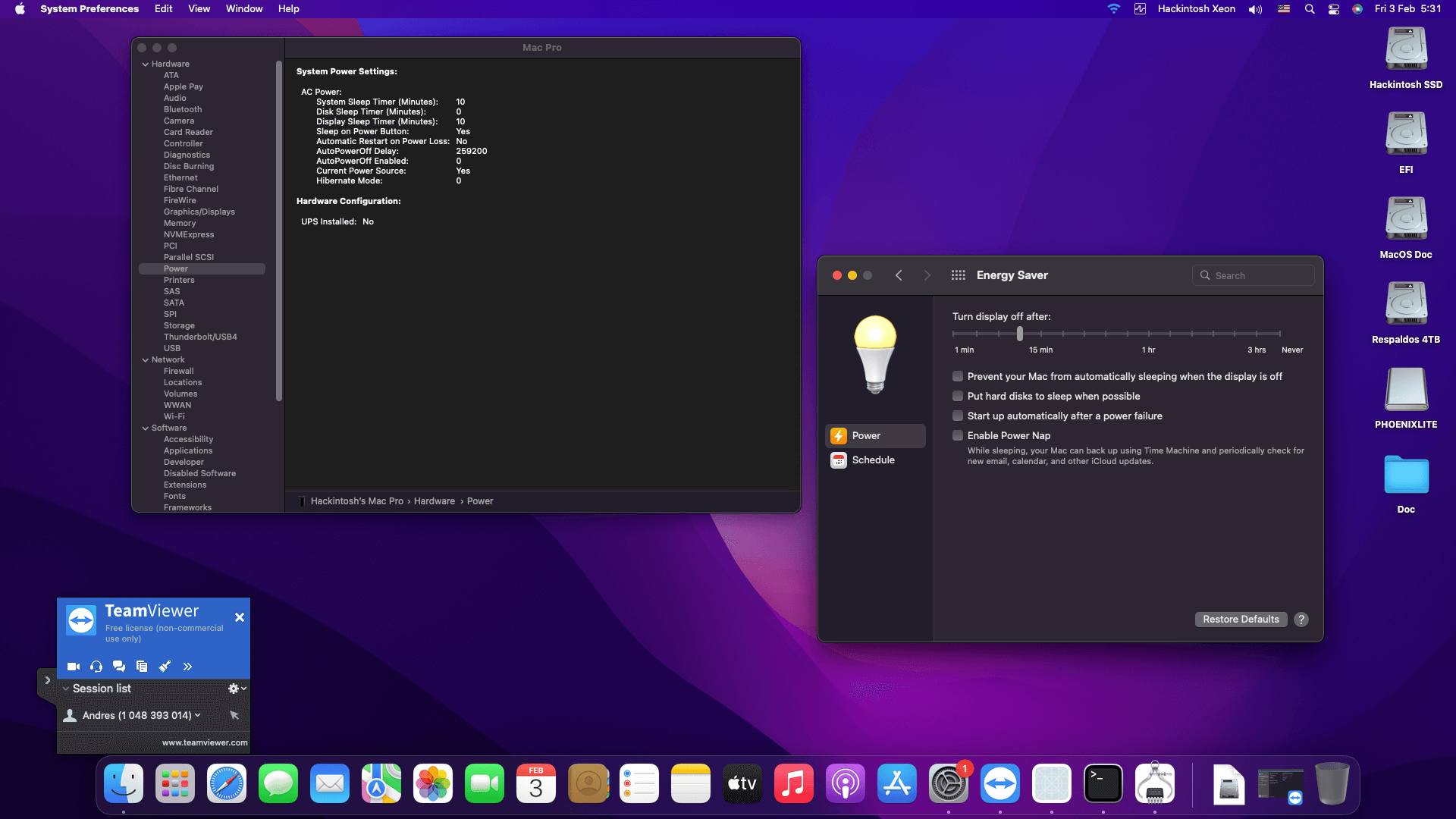This screenshot has height=819, width=1456.
Task: Expand the Andres session dropdown
Action: pyautogui.click(x=198, y=715)
